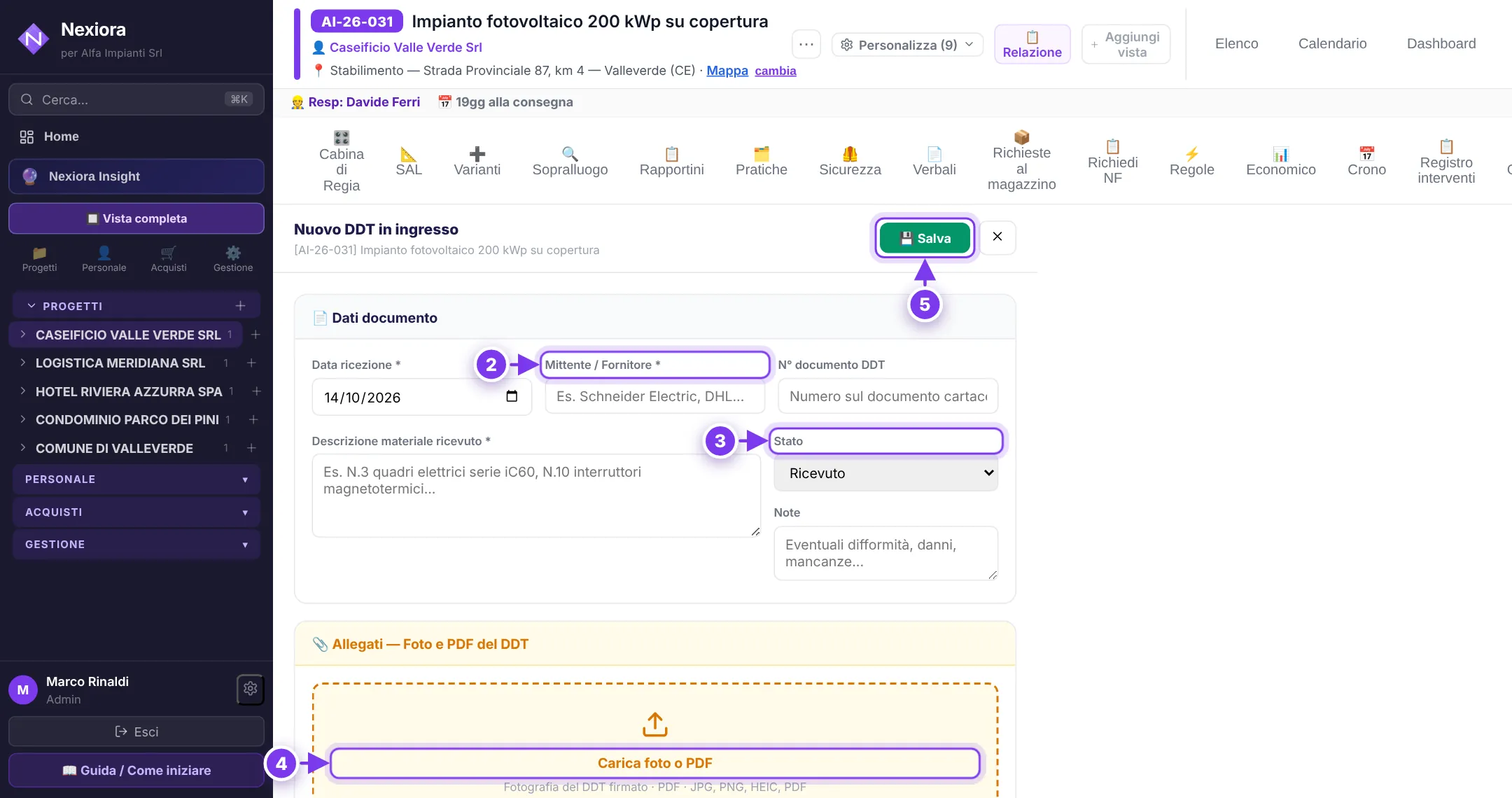Click the user settings gear next to Marco Rinaldi
The height and width of the screenshot is (798, 1512).
point(250,689)
